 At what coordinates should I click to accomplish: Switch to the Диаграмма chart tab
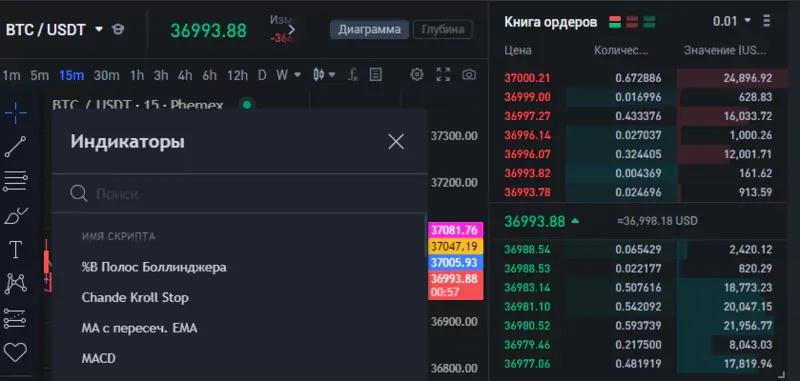click(x=369, y=30)
